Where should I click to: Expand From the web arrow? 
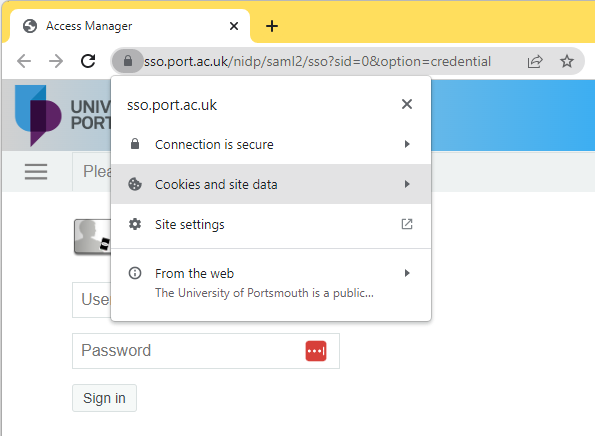[407, 273]
